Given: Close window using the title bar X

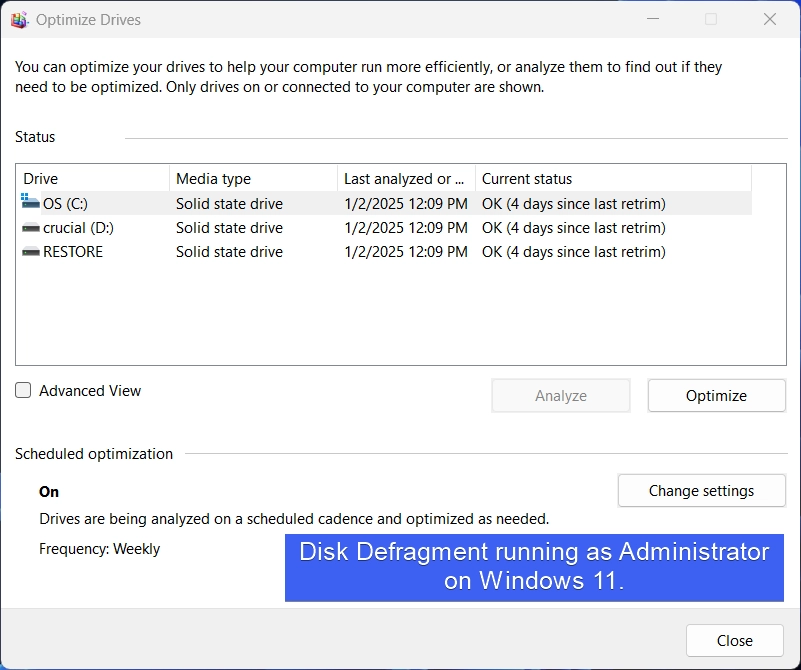Looking at the screenshot, I should (x=770, y=19).
